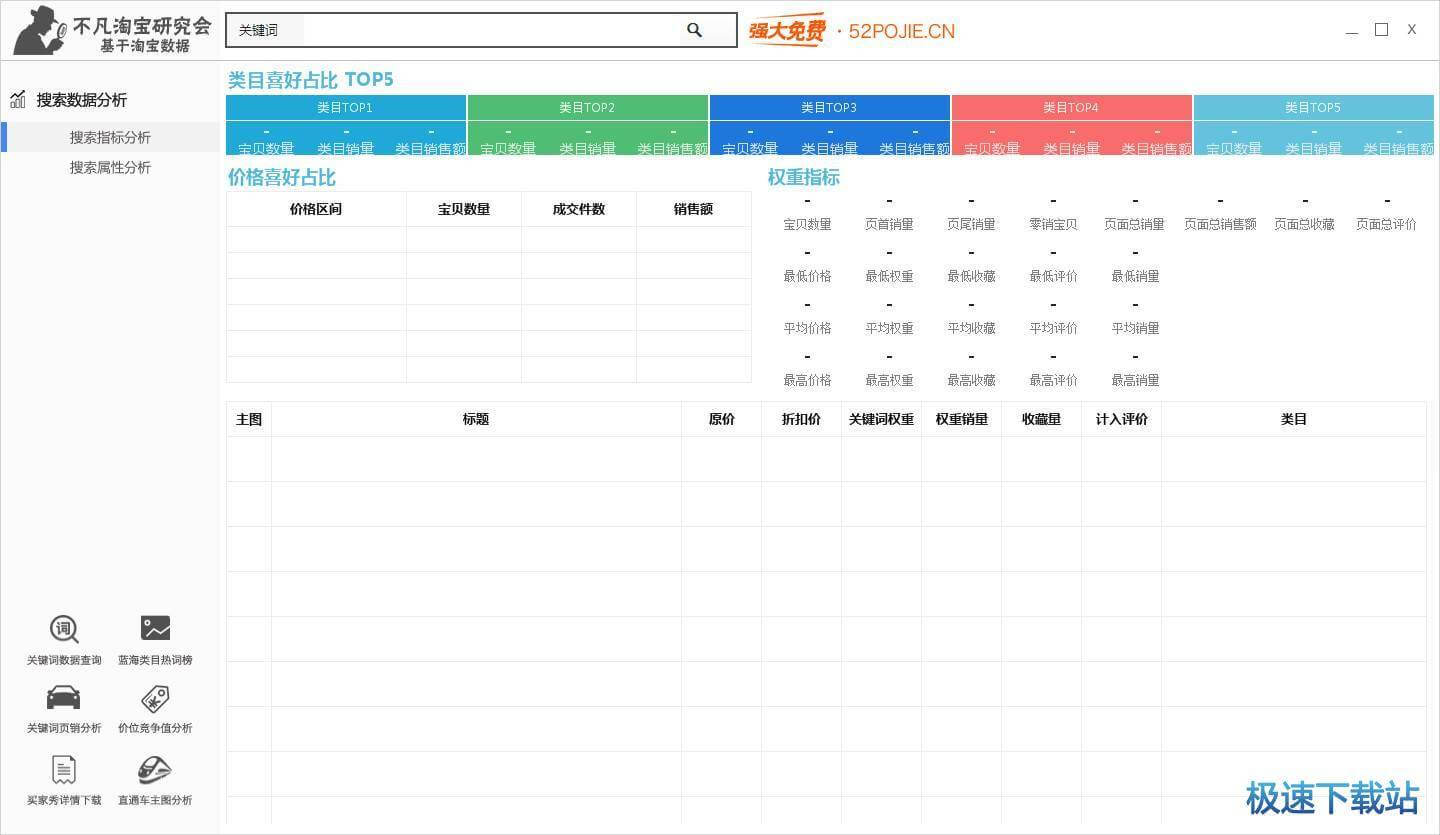Maximize the application window
The width and height of the screenshot is (1440, 835).
point(1381,30)
